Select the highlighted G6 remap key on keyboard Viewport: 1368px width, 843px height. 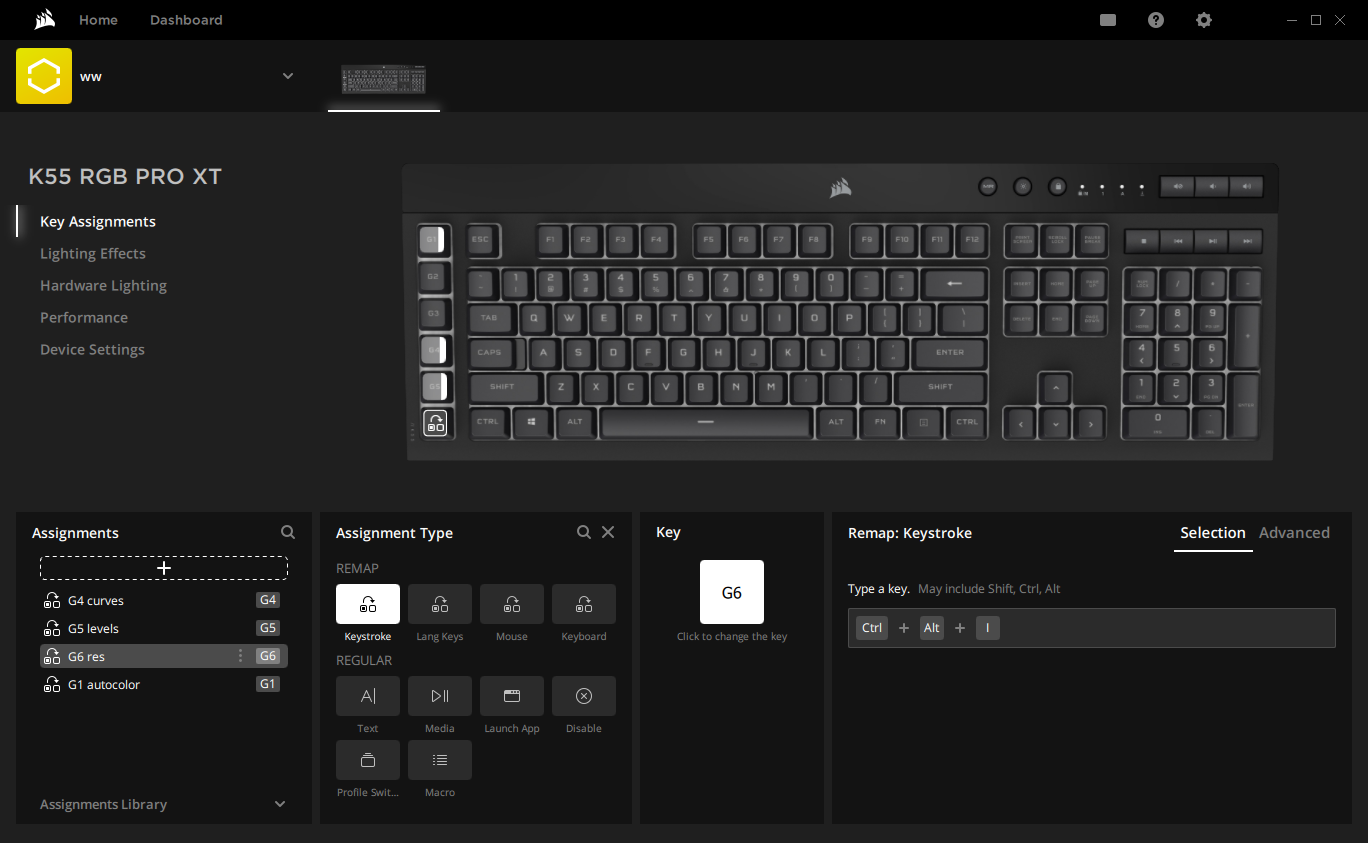pos(435,423)
